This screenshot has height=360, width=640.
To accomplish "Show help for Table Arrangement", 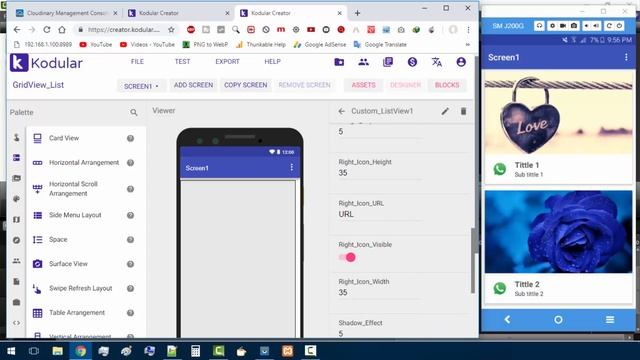I will [x=130, y=313].
